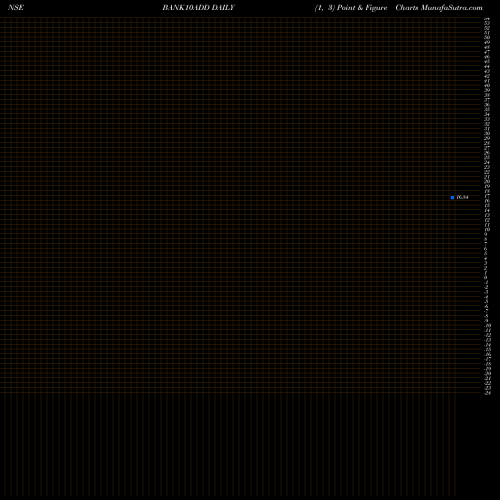Click the blue current price marker square
This screenshot has width=500, height=500.
pos(452,197)
